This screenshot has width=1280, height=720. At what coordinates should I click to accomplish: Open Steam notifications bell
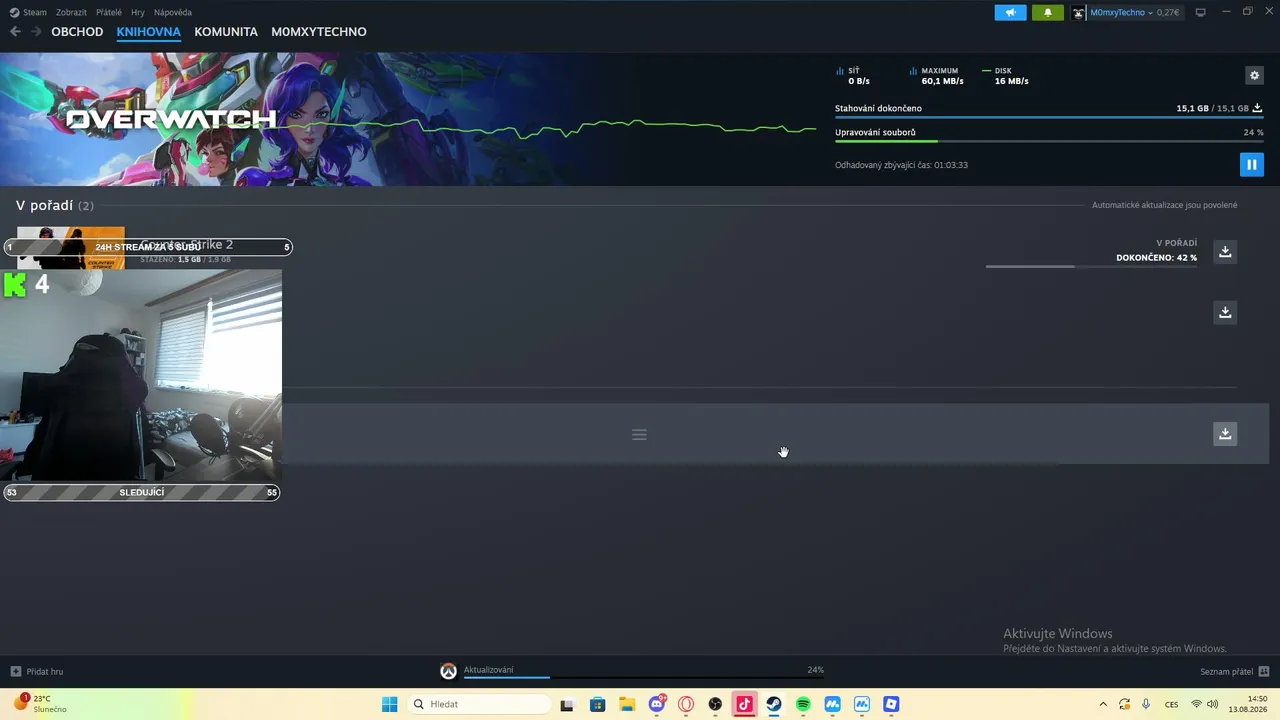point(1048,12)
